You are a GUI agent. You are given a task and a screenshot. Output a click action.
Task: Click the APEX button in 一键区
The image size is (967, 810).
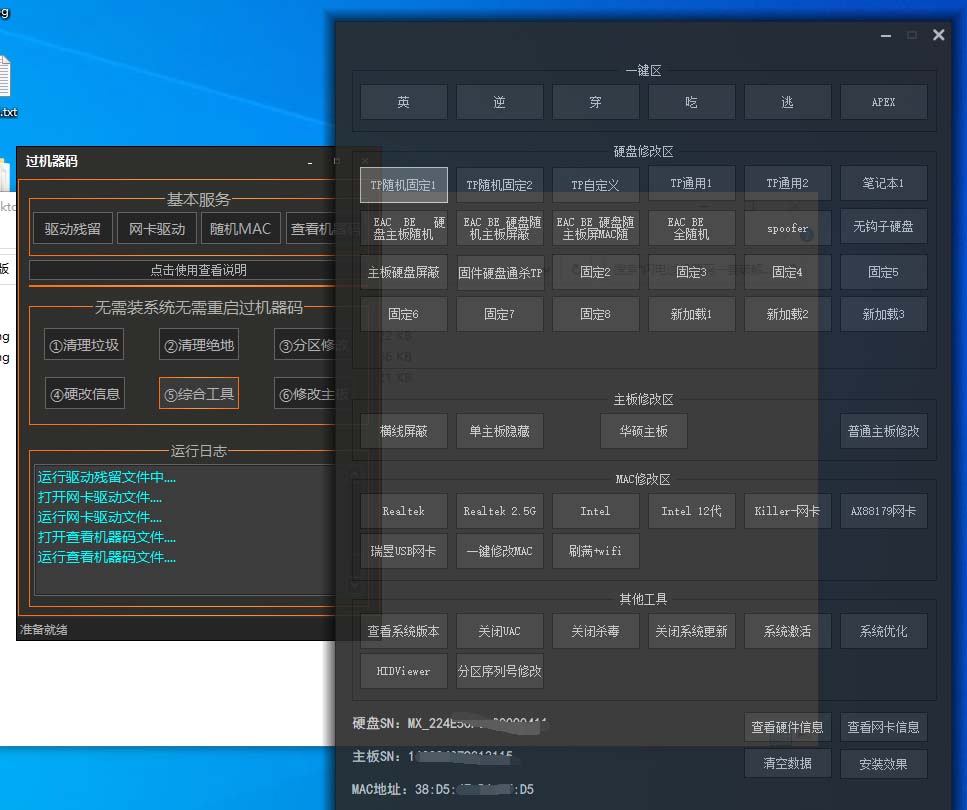point(884,101)
